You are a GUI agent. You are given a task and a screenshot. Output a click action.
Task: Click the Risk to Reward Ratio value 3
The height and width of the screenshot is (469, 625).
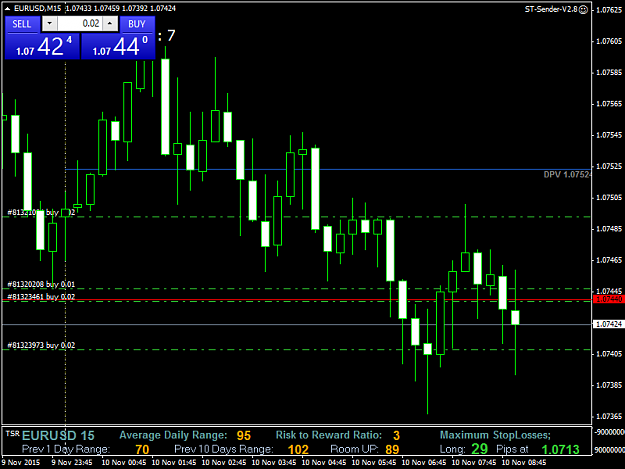coord(396,436)
